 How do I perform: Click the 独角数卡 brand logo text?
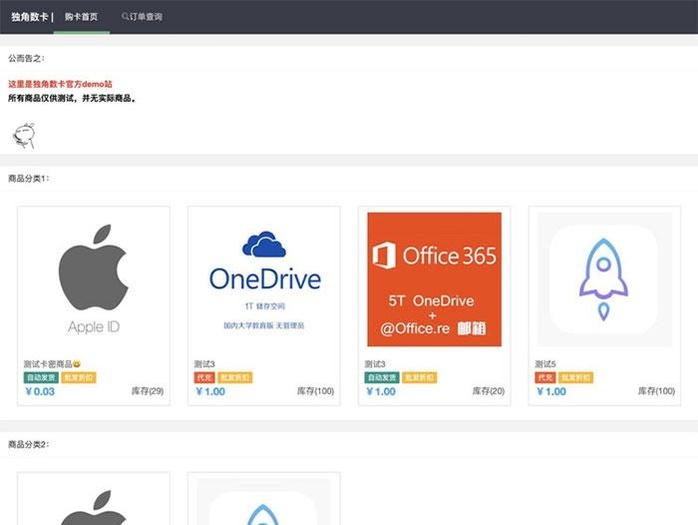coord(29,17)
